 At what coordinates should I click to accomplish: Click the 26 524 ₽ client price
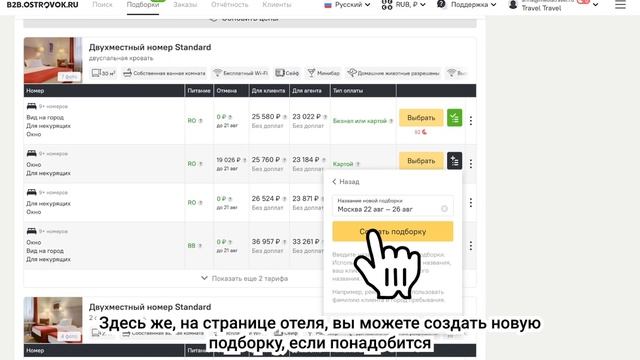click(266, 199)
